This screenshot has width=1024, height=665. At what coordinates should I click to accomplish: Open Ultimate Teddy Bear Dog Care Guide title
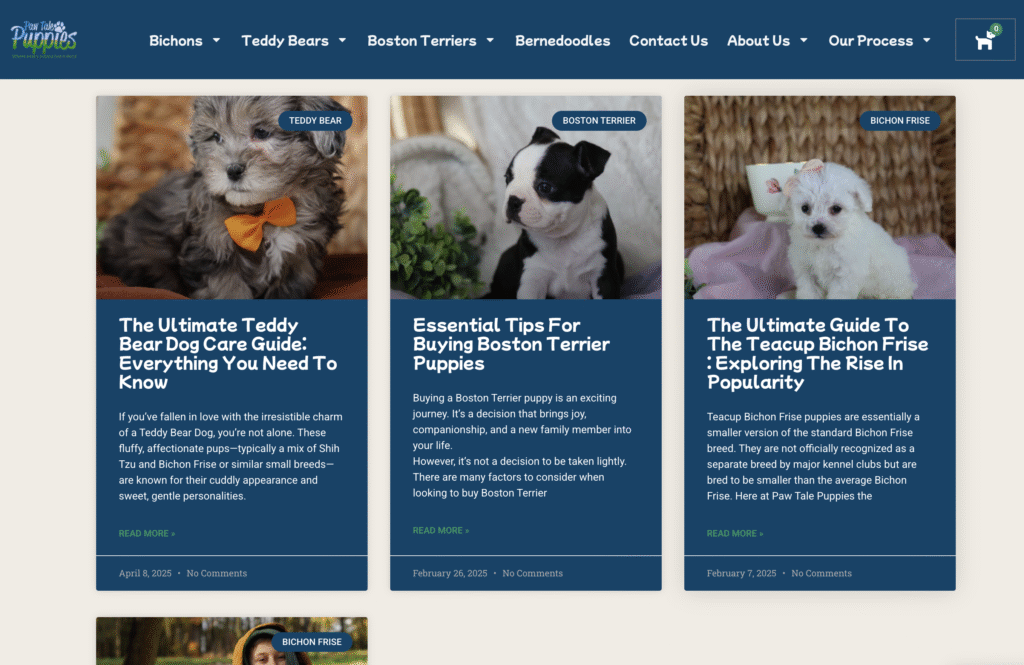(228, 353)
